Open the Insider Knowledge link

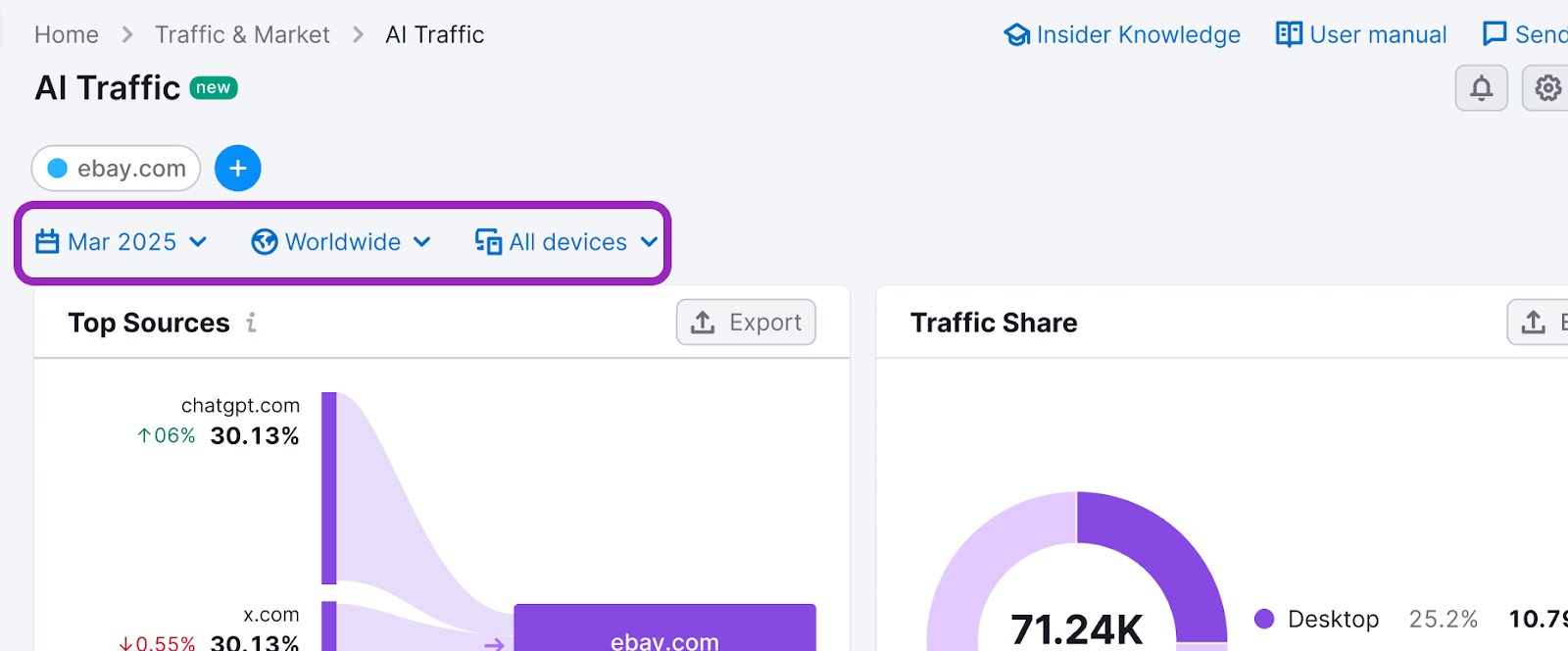pyautogui.click(x=1122, y=35)
